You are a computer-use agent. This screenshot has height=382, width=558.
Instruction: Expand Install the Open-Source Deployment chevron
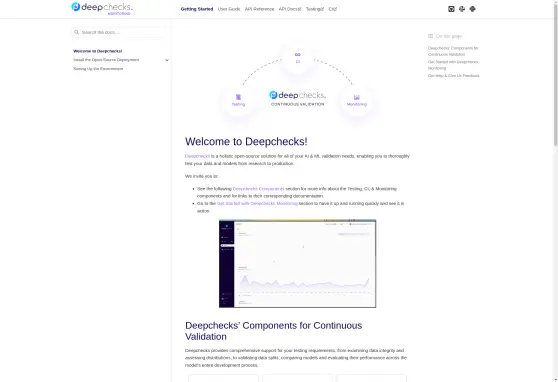pos(167,60)
